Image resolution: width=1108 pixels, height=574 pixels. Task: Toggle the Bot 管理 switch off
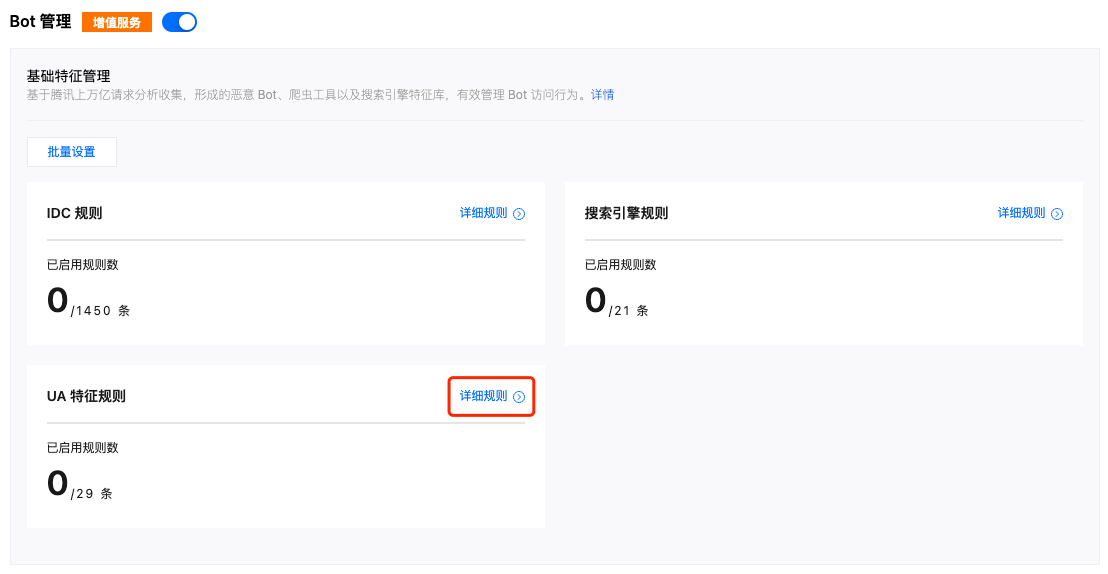[x=179, y=22]
